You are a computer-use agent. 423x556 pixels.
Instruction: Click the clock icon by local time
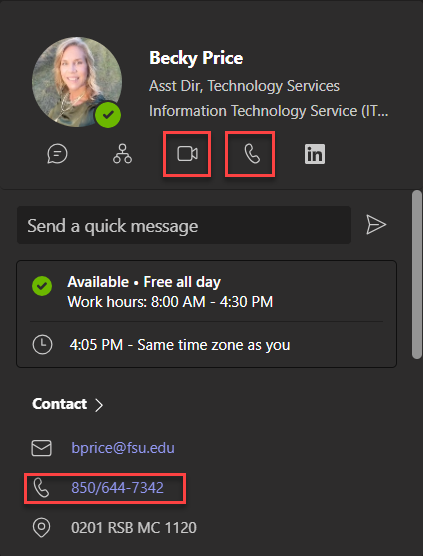[x=42, y=344]
